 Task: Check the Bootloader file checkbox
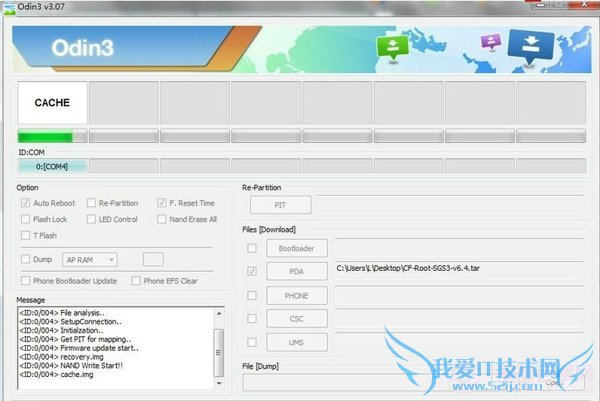[x=252, y=248]
